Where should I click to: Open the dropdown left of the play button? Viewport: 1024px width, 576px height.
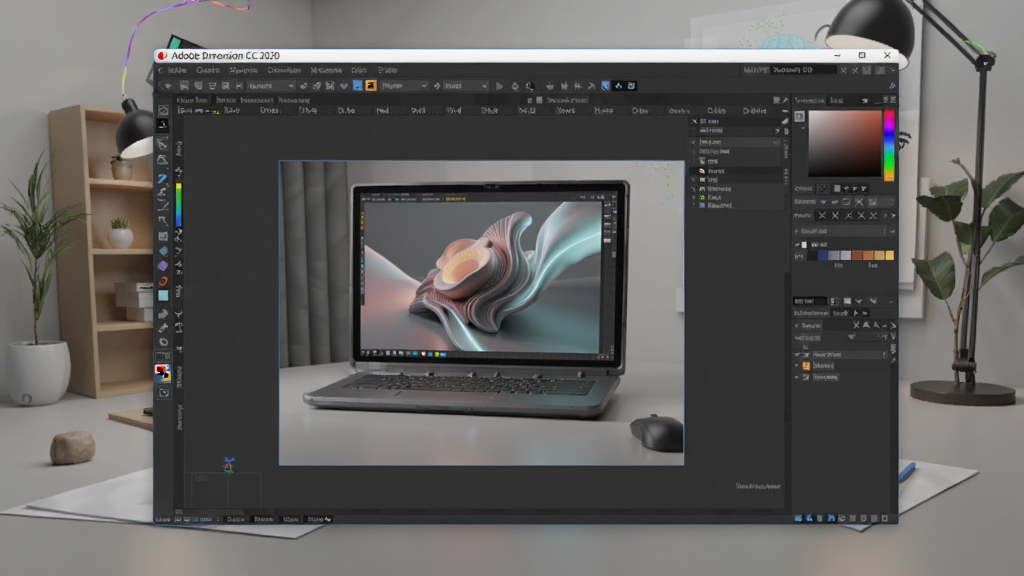[466, 86]
